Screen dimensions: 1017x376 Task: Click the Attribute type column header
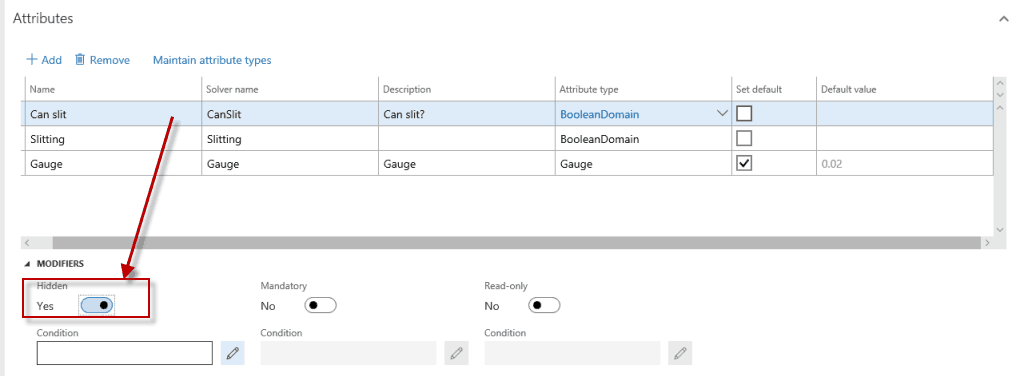click(x=643, y=89)
